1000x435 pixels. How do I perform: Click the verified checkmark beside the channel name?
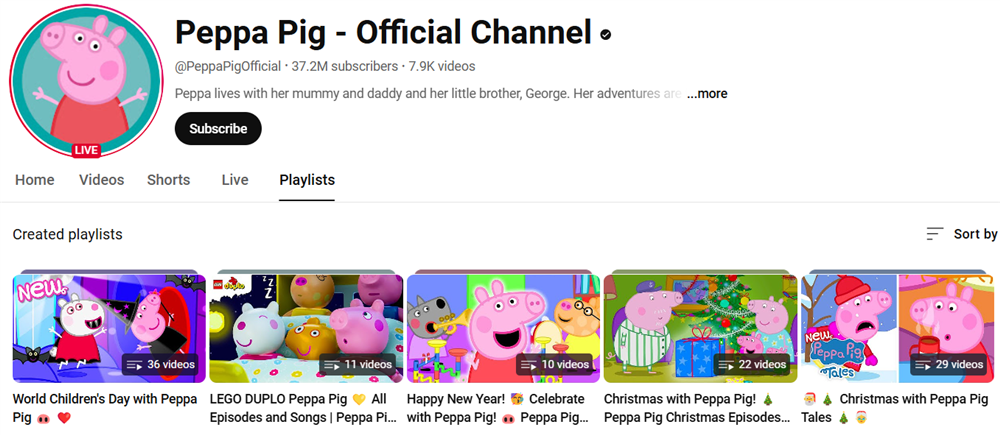click(605, 34)
